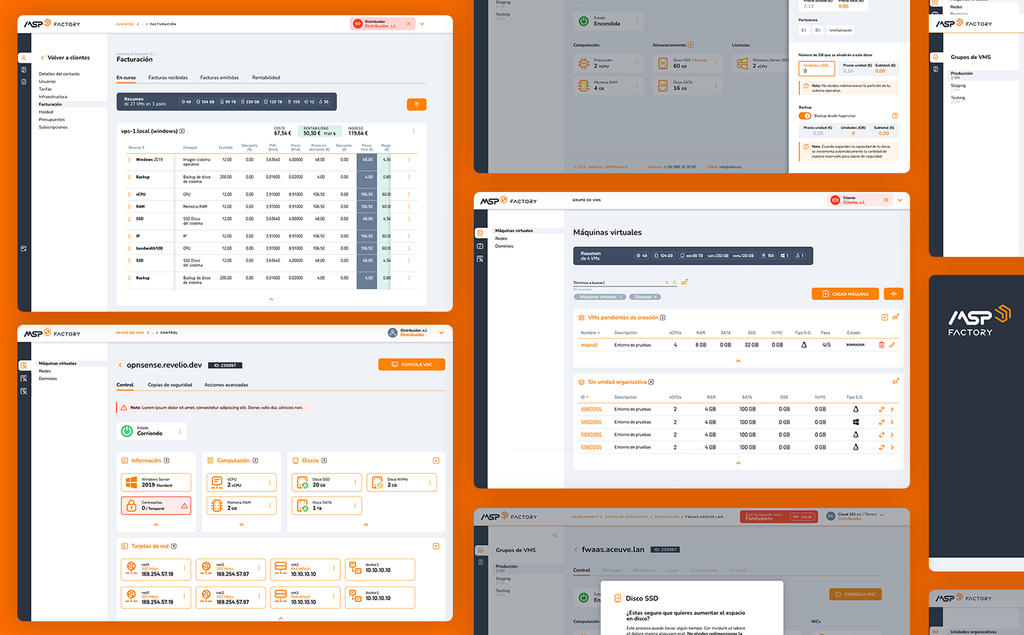Toggle the Backup desde hypervisor switch
The width and height of the screenshot is (1024, 635).
(x=804, y=116)
